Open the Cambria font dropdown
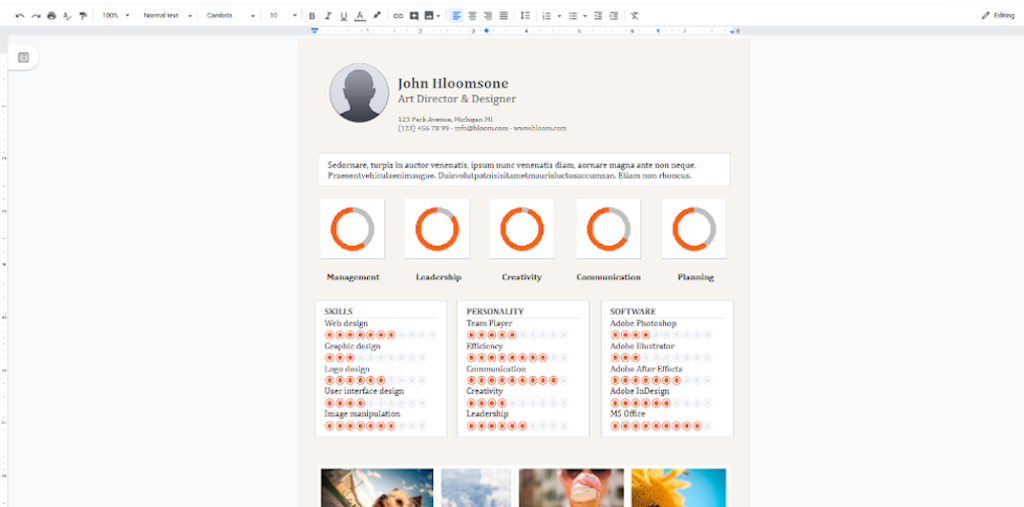The image size is (1024, 507). [x=231, y=16]
